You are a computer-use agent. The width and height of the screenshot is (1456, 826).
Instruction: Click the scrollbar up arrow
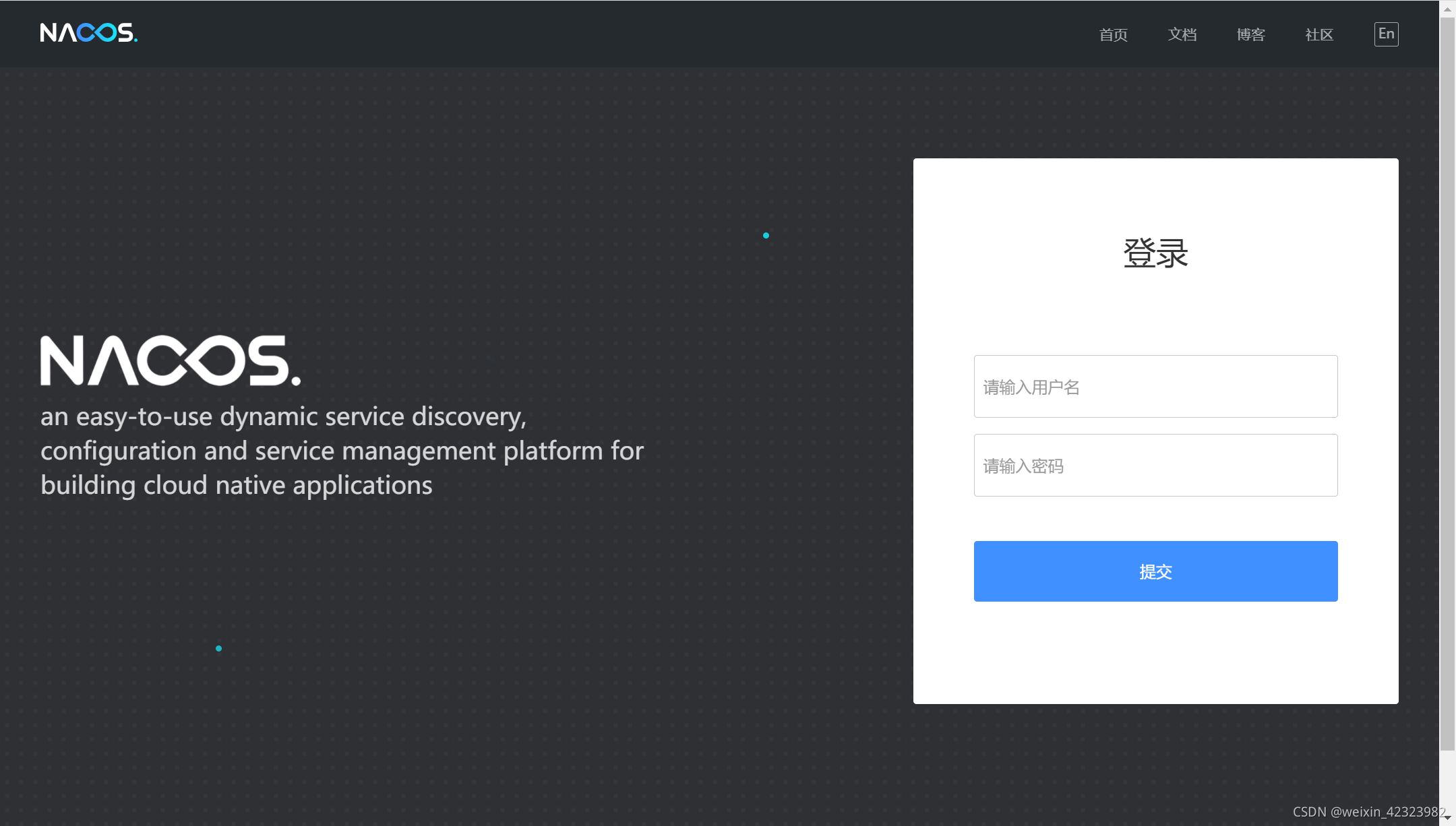tap(1447, 9)
